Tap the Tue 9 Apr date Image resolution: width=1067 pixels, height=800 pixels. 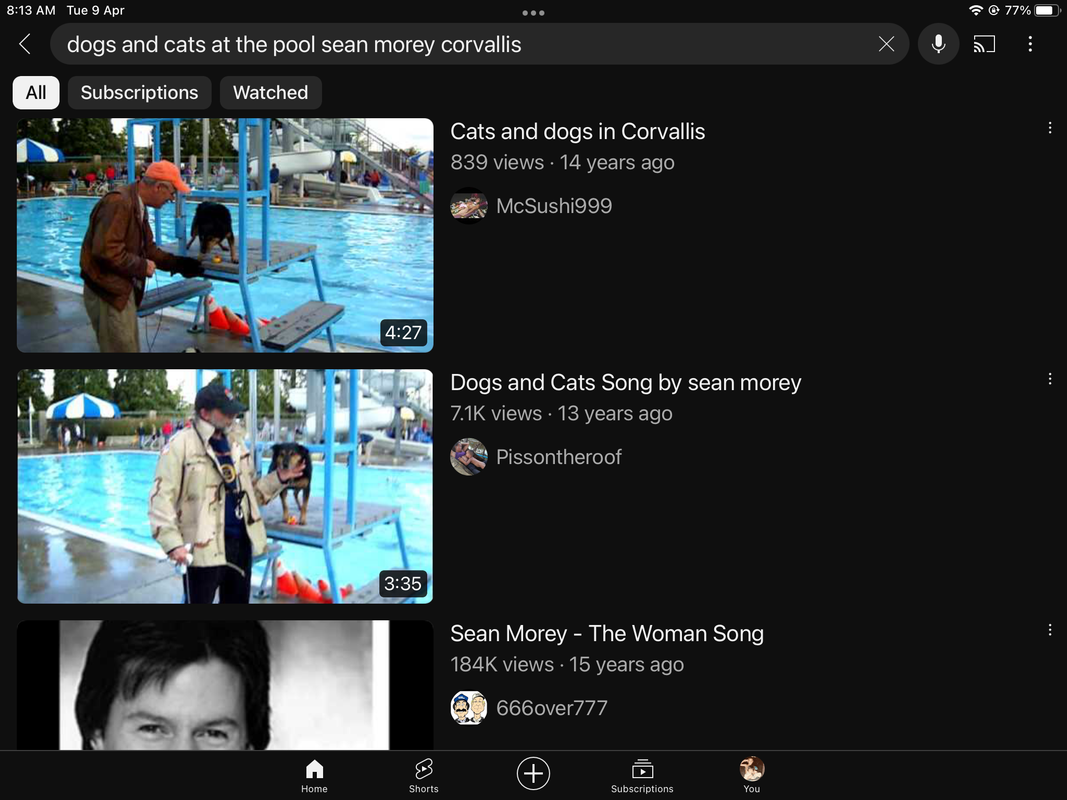(x=95, y=10)
